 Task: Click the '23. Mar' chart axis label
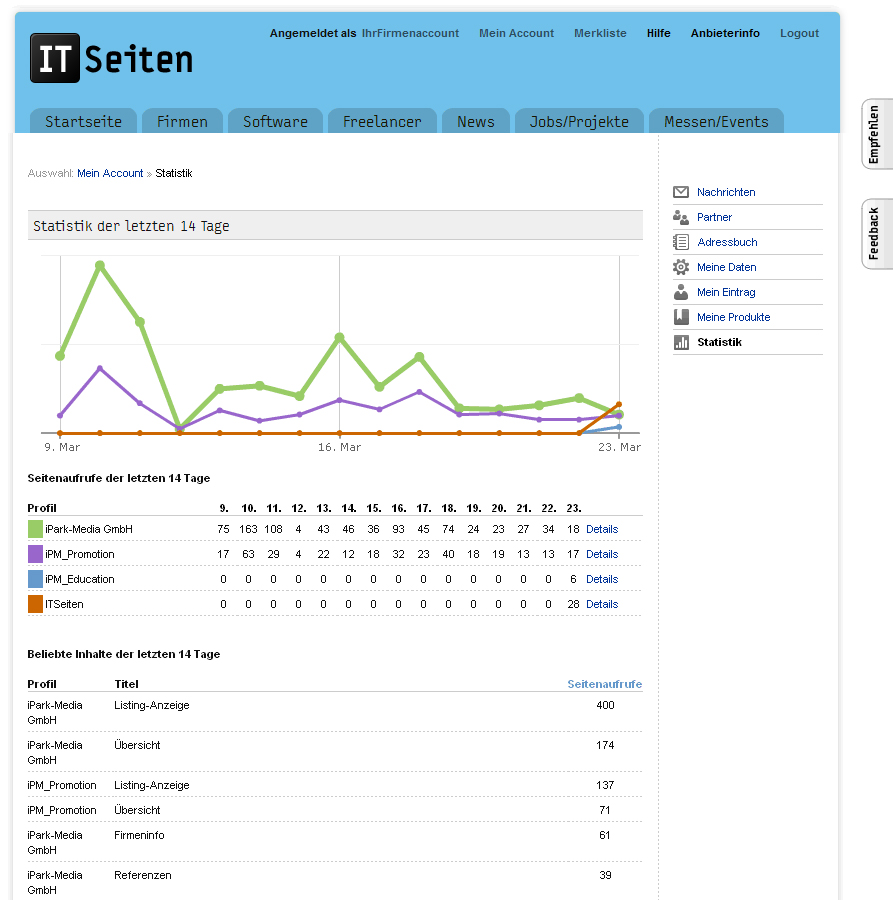pos(619,447)
